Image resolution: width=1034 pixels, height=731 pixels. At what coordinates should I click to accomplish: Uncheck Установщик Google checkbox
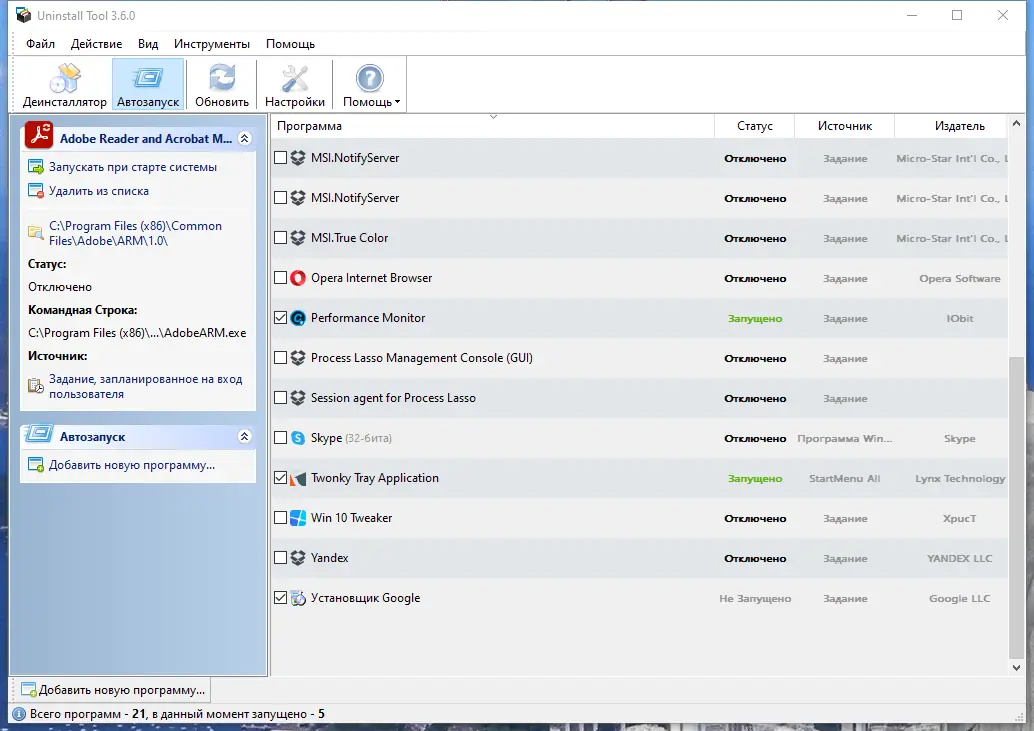click(x=280, y=598)
